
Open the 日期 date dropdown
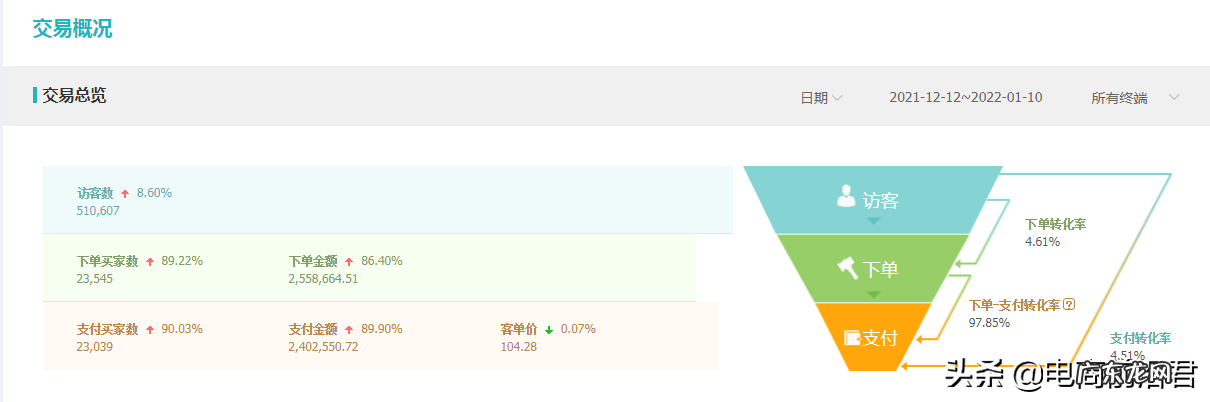820,97
